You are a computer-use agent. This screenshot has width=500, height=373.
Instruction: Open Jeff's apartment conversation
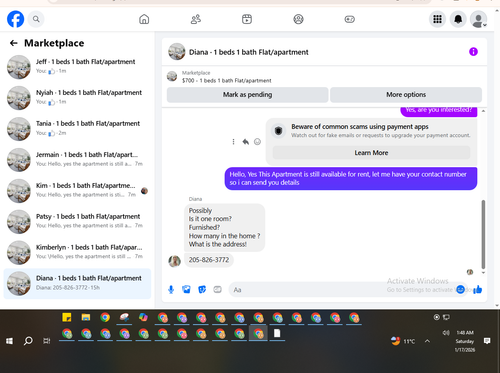(77, 67)
